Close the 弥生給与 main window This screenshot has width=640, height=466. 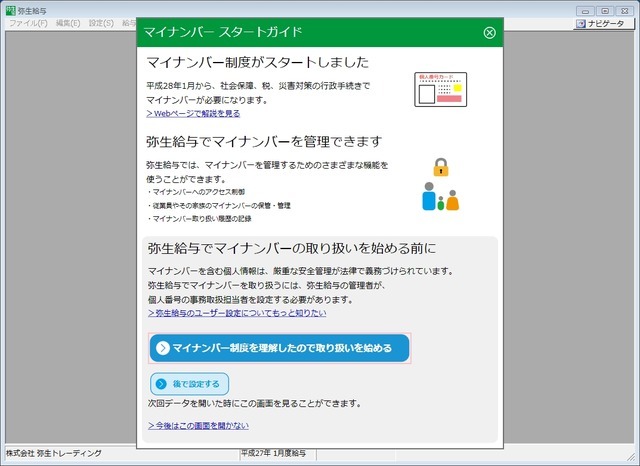[625, 11]
